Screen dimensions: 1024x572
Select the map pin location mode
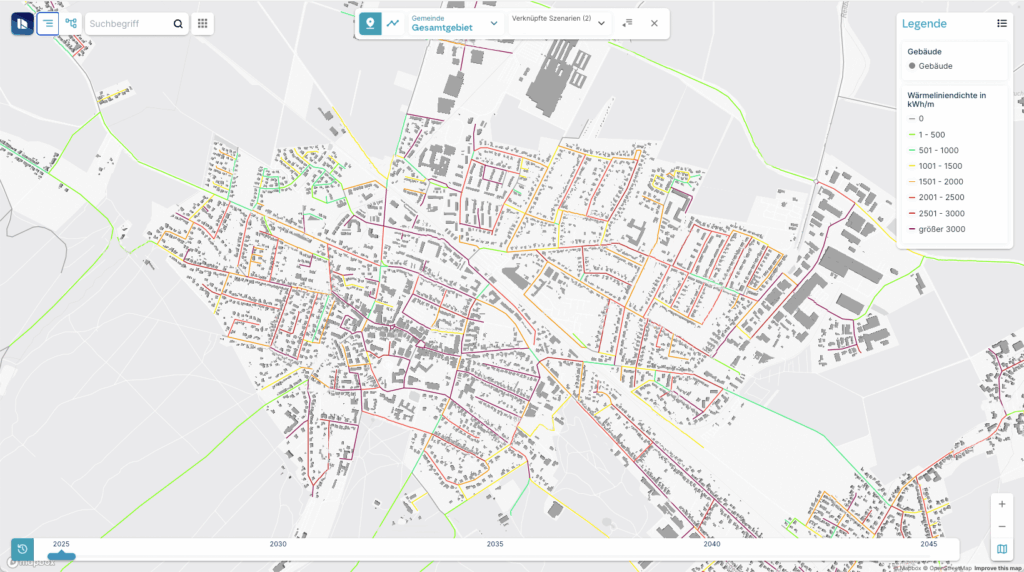coord(371,23)
